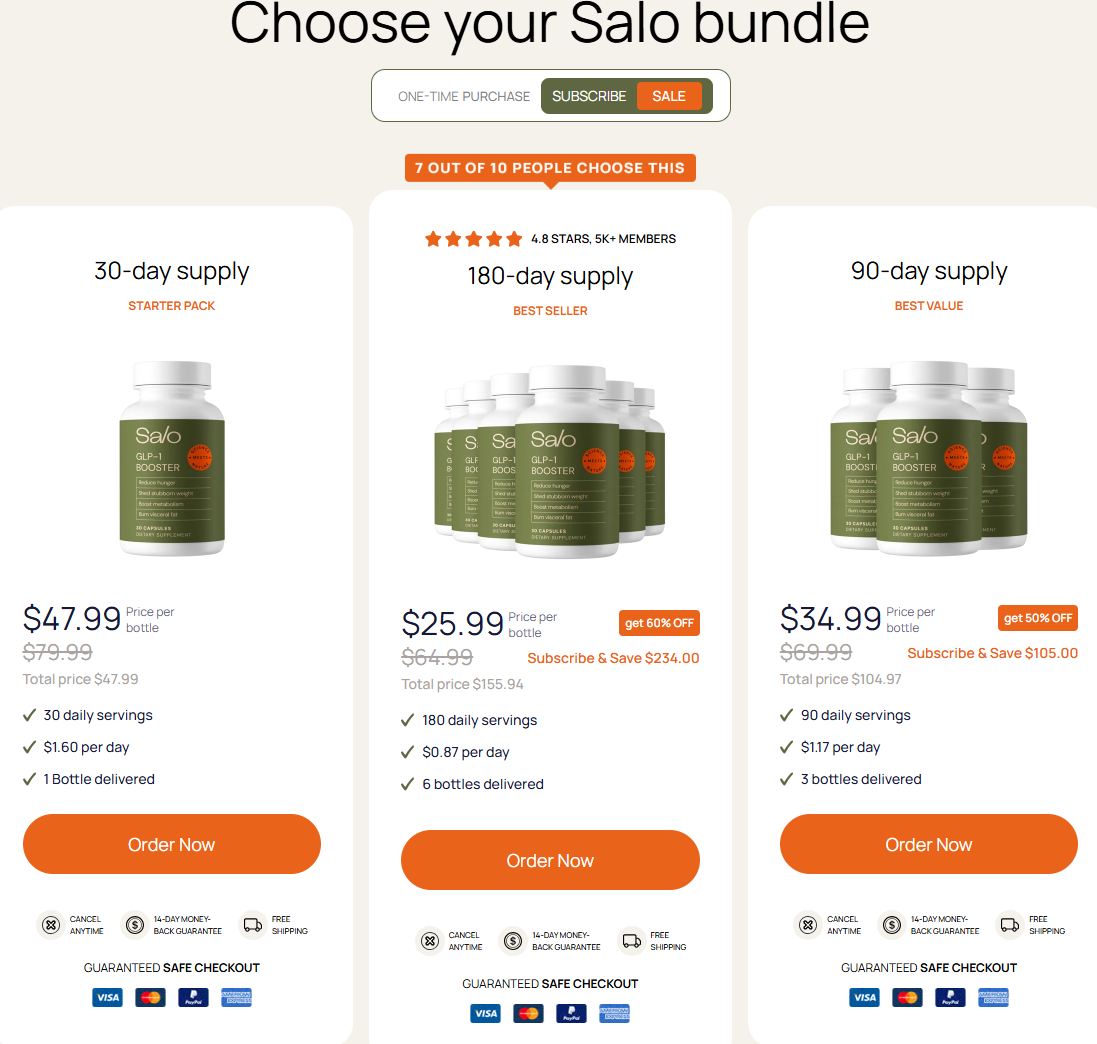Click free shipping truck icon in 30-day card
Viewport: 1097px width, 1044px height.
pyautogui.click(x=253, y=925)
